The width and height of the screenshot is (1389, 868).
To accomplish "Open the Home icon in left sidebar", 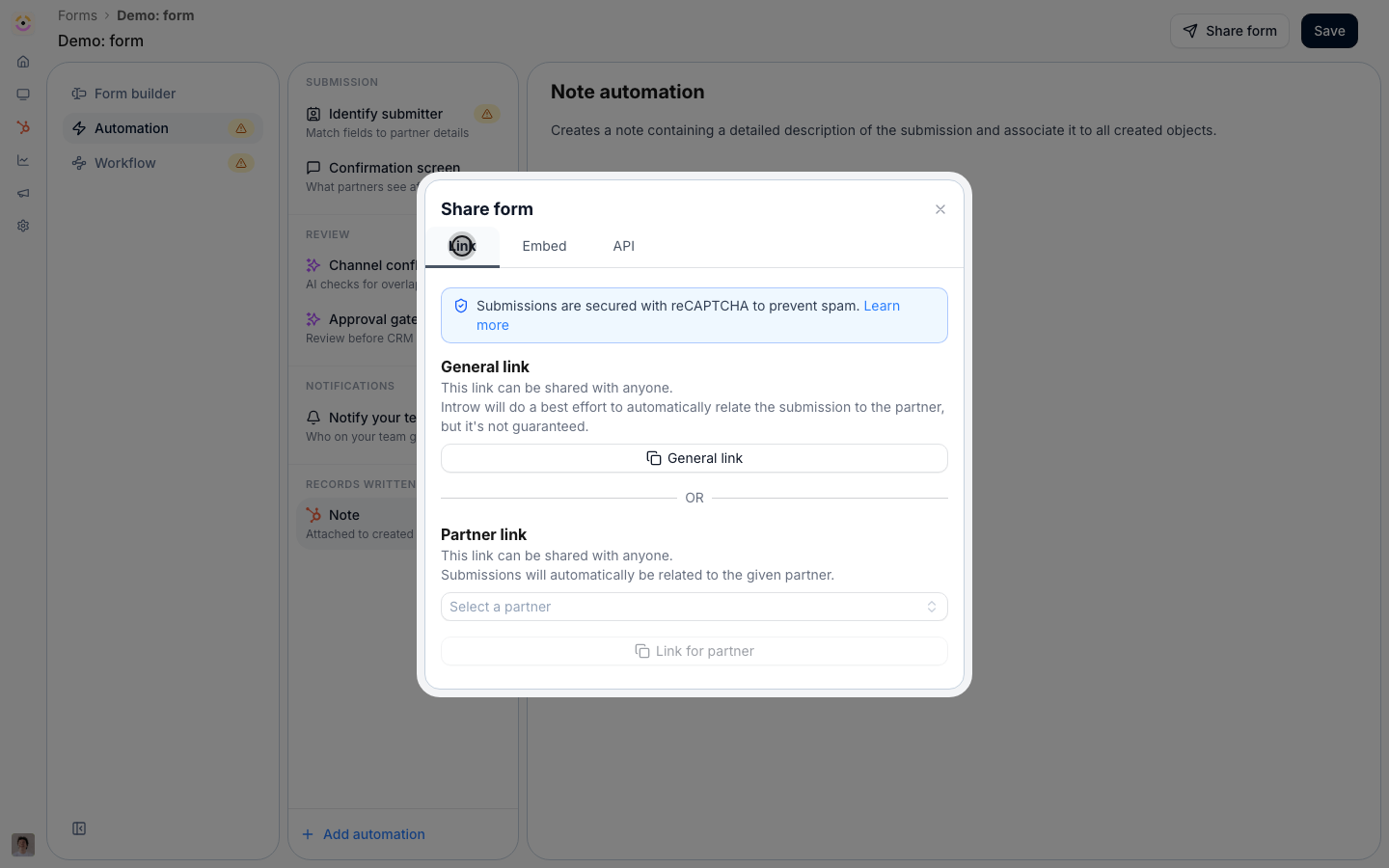I will (23, 62).
